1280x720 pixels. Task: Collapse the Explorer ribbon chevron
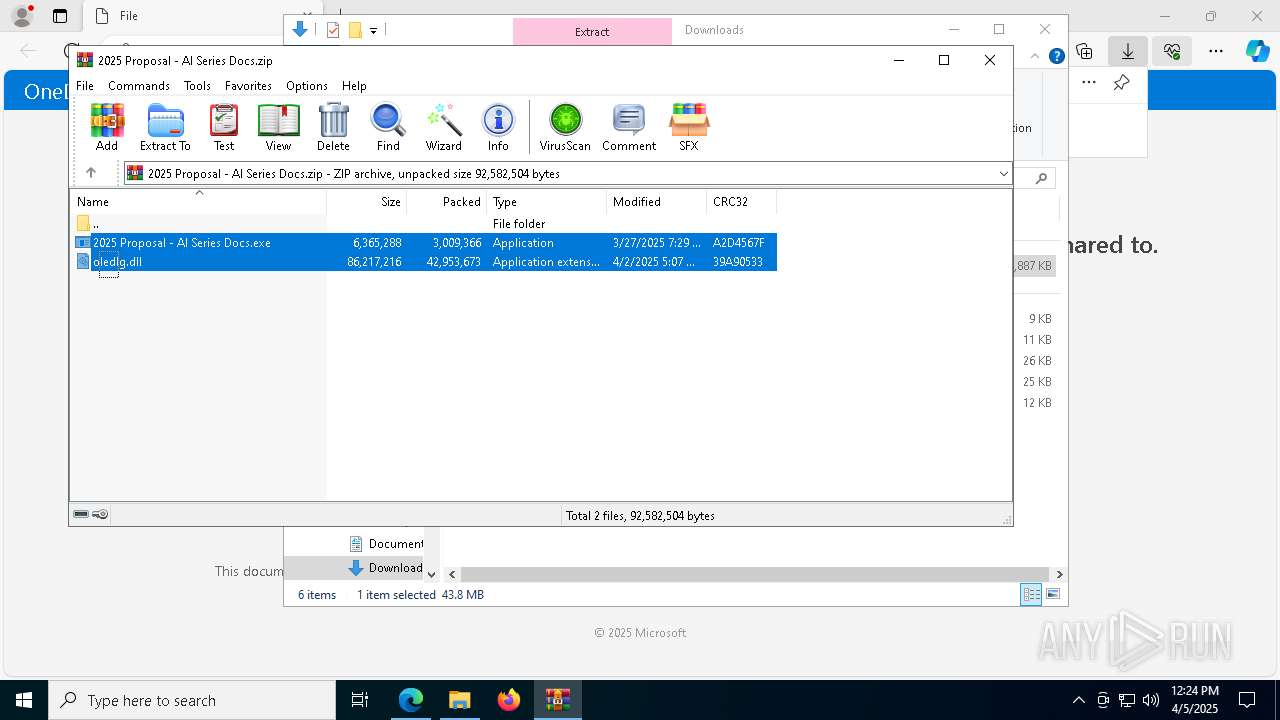1035,56
